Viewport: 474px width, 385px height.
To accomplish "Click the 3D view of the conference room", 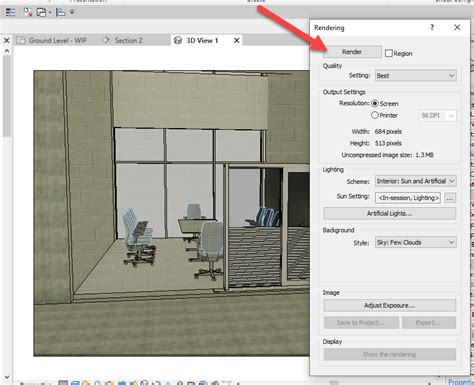I will click(172, 213).
